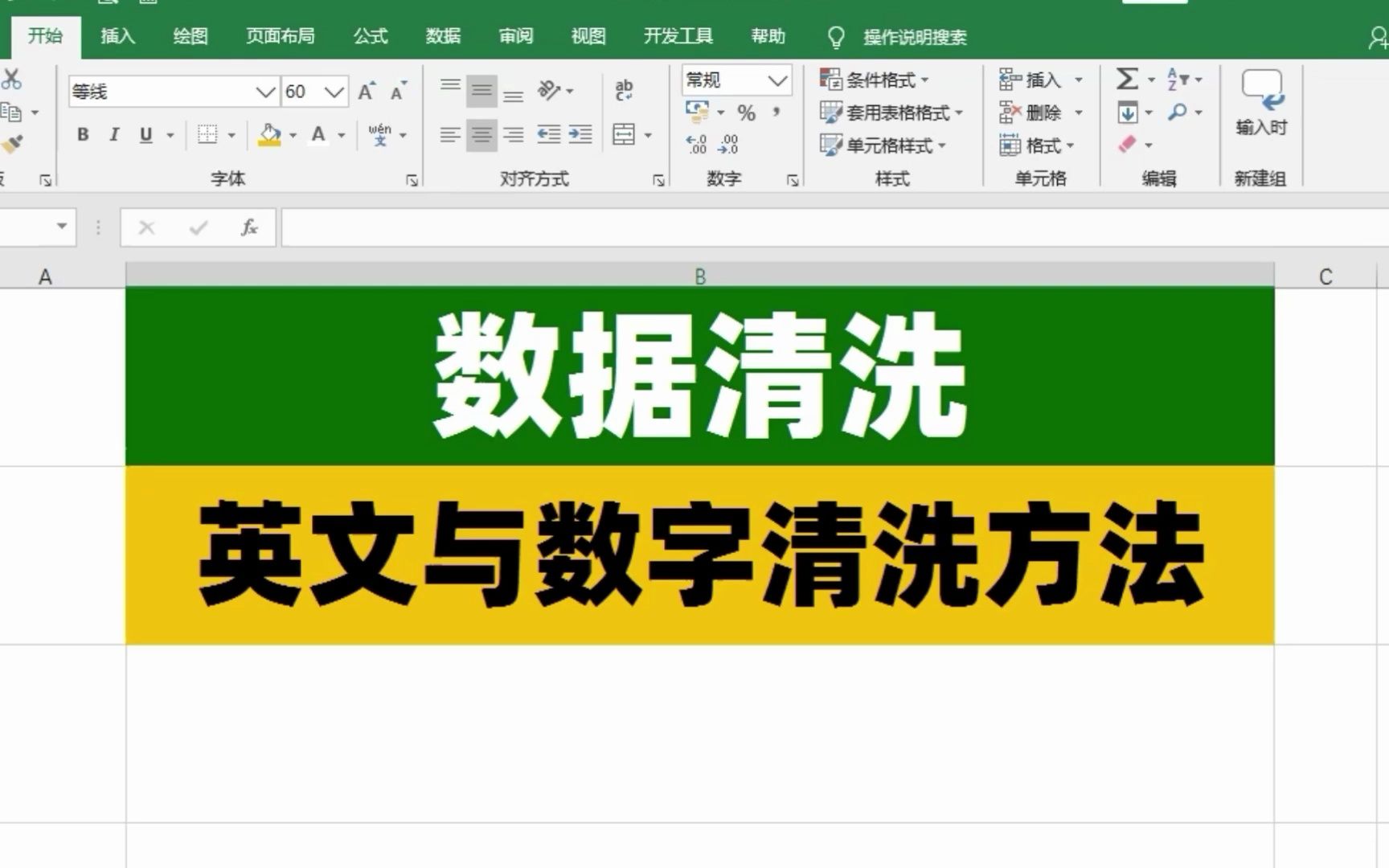Click the phonetic guide wén icon

click(380, 134)
